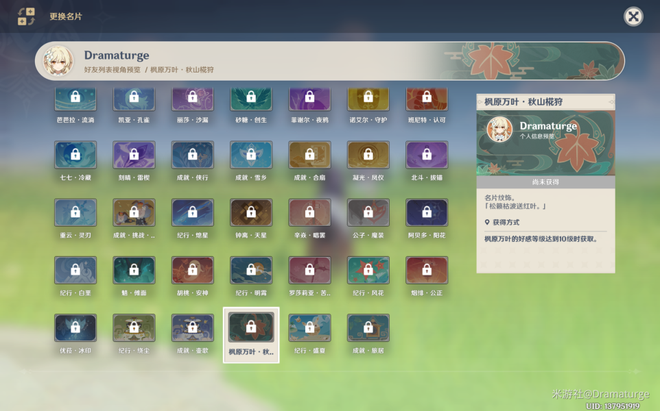Choose the 公子·魔装 namecard
660x411 pixels.
pyautogui.click(x=368, y=213)
